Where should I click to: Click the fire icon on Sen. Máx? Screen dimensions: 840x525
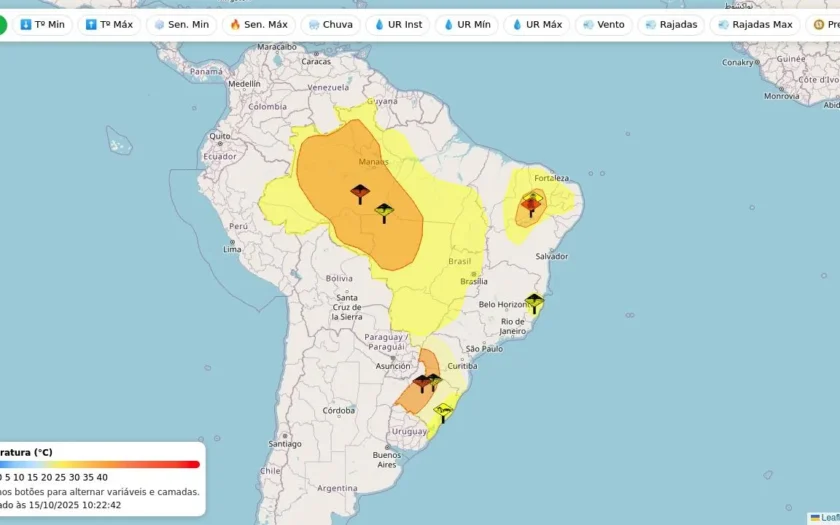point(235,25)
